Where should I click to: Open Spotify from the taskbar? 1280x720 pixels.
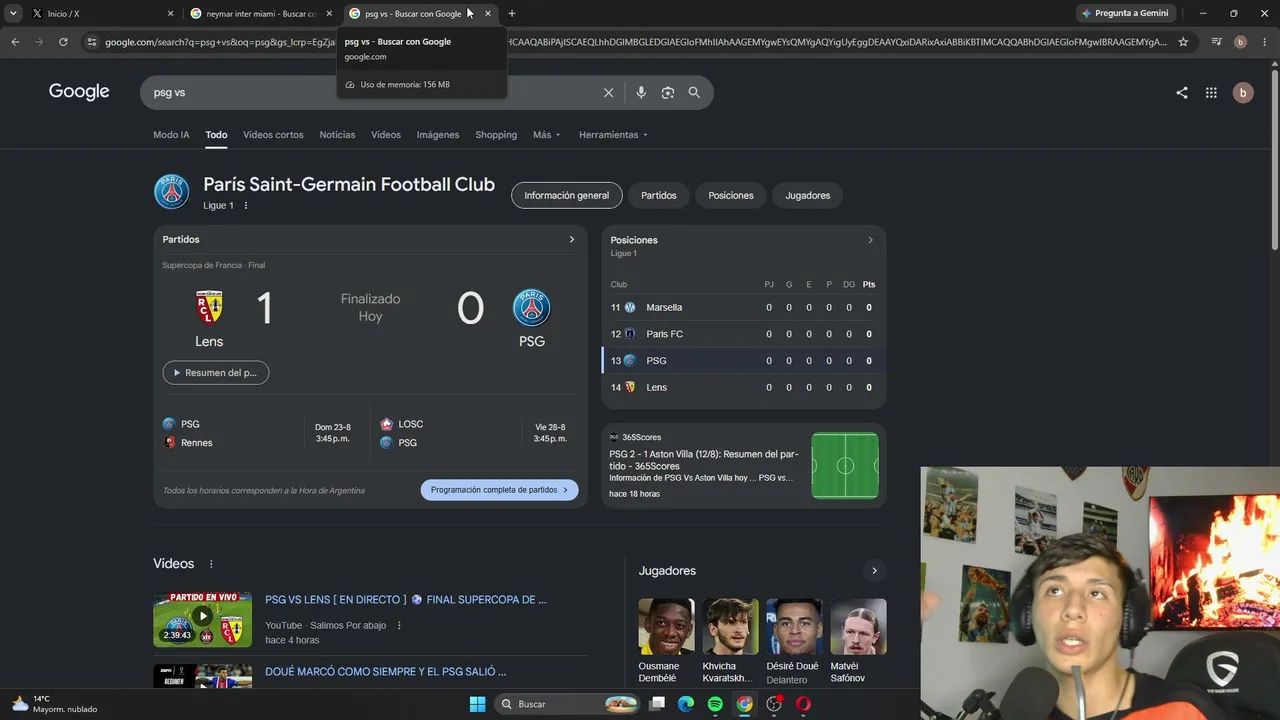tap(715, 704)
